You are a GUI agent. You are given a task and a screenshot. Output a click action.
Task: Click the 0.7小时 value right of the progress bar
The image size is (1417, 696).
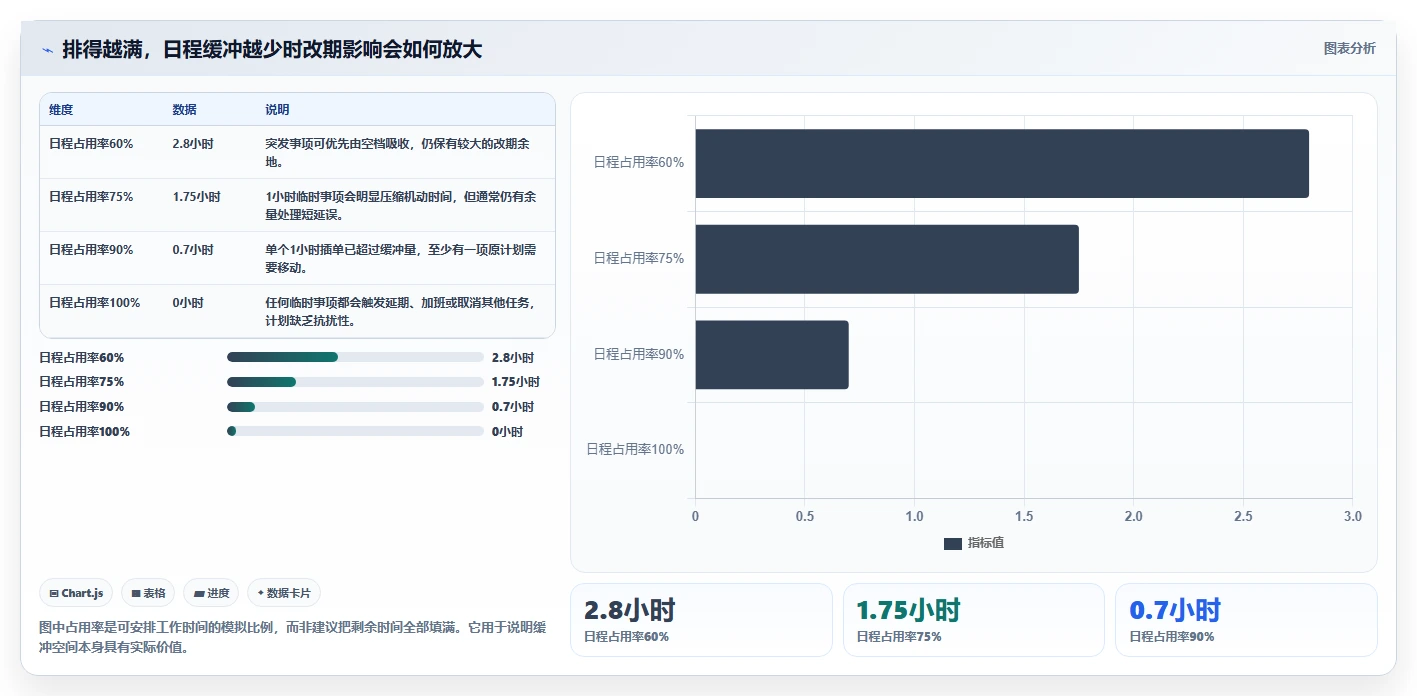(513, 407)
